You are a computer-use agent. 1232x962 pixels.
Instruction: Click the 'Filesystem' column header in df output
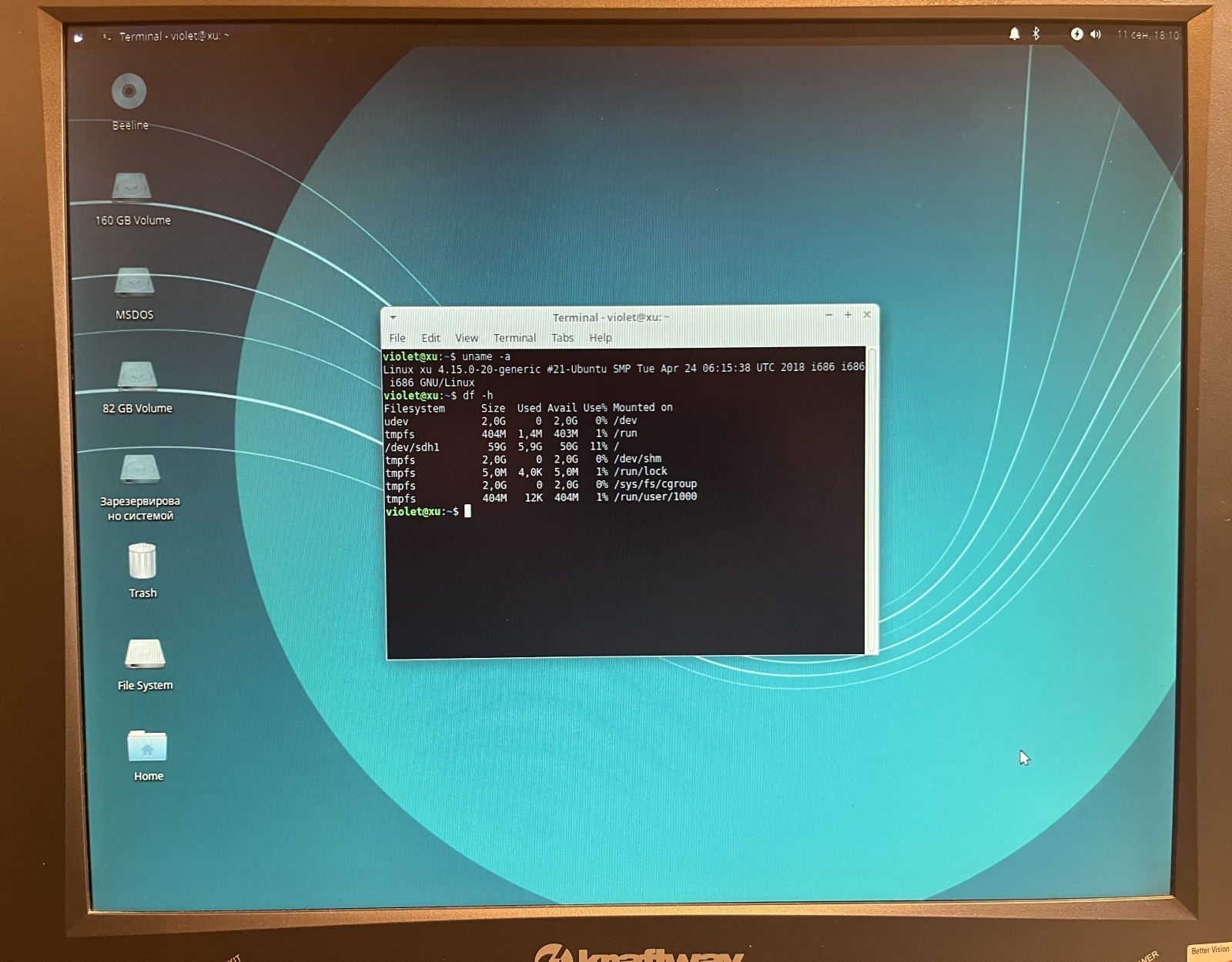tap(414, 409)
